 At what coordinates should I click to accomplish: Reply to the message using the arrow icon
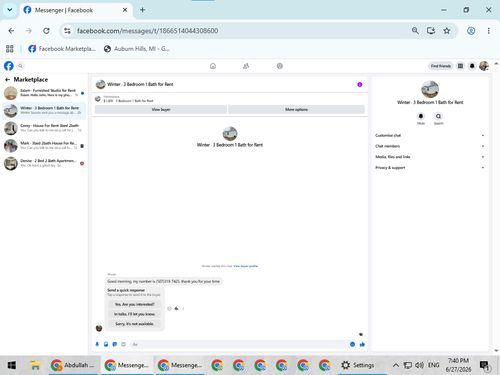pos(176,308)
